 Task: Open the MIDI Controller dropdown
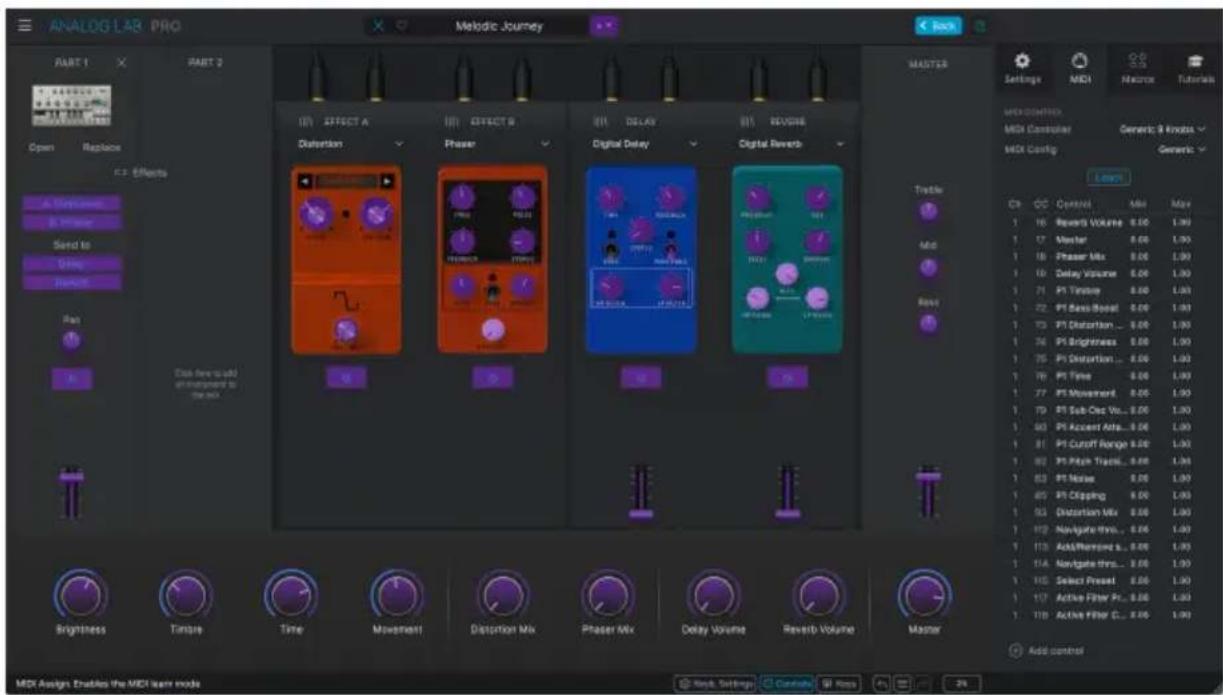(x=1162, y=129)
